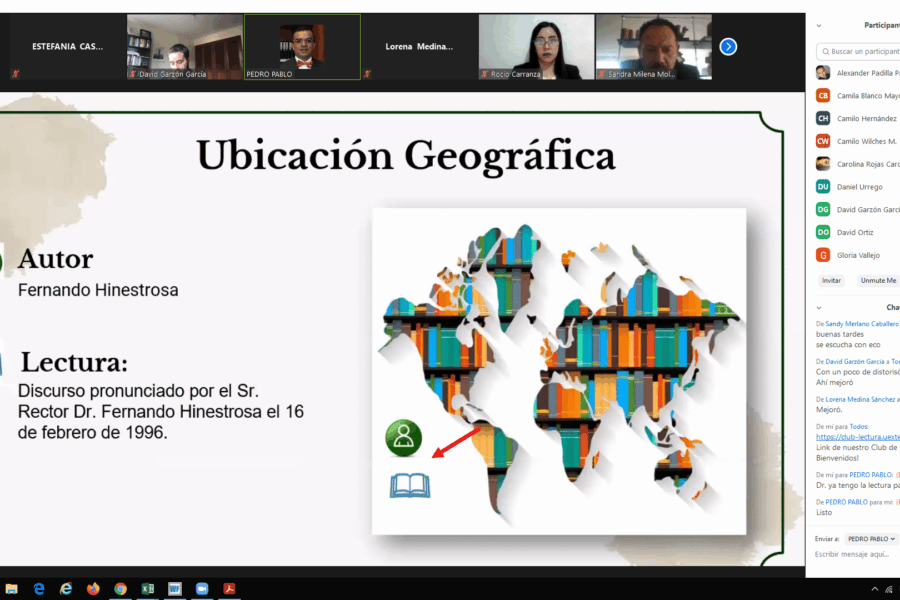Open the 'Enviar a' recipient dropdown

tap(871, 539)
